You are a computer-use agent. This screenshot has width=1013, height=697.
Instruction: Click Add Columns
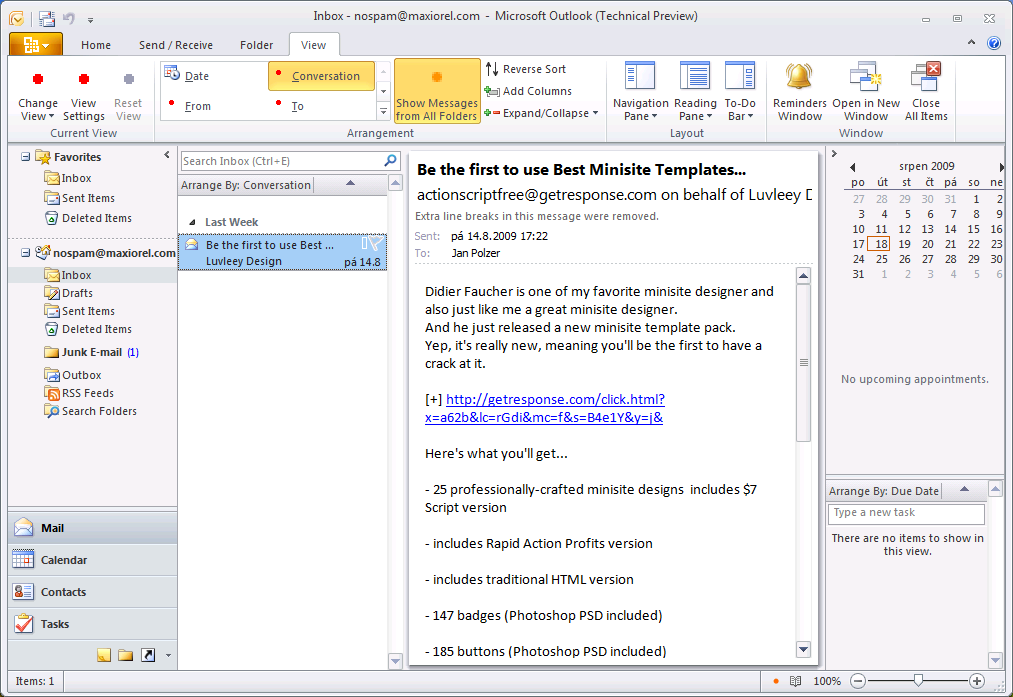click(529, 91)
